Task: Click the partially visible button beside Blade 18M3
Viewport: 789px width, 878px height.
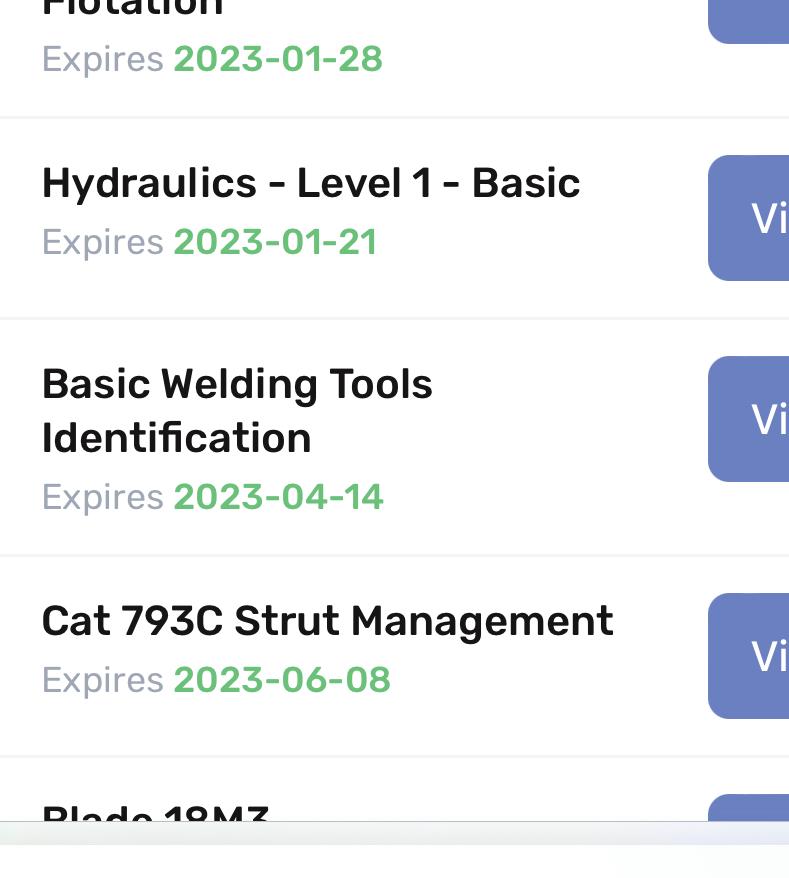Action: 749,807
